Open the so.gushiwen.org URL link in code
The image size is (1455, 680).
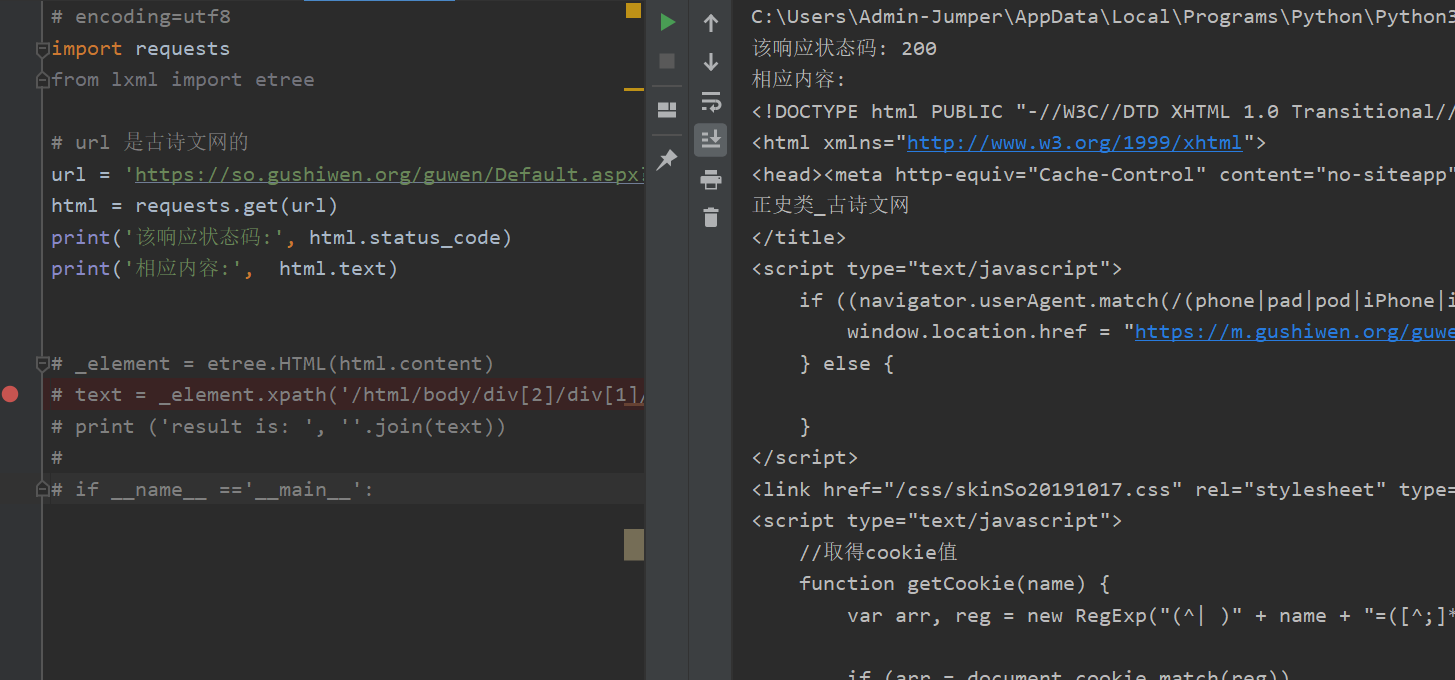coord(388,174)
